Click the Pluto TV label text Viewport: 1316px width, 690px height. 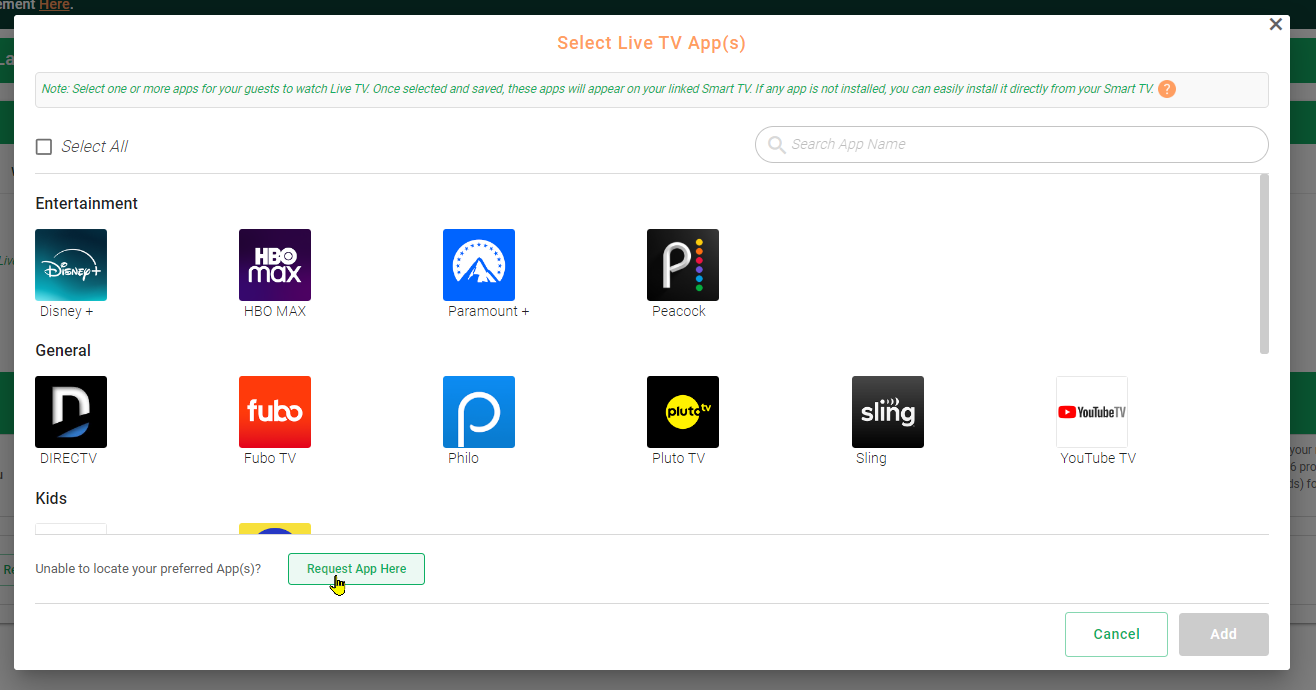679,458
